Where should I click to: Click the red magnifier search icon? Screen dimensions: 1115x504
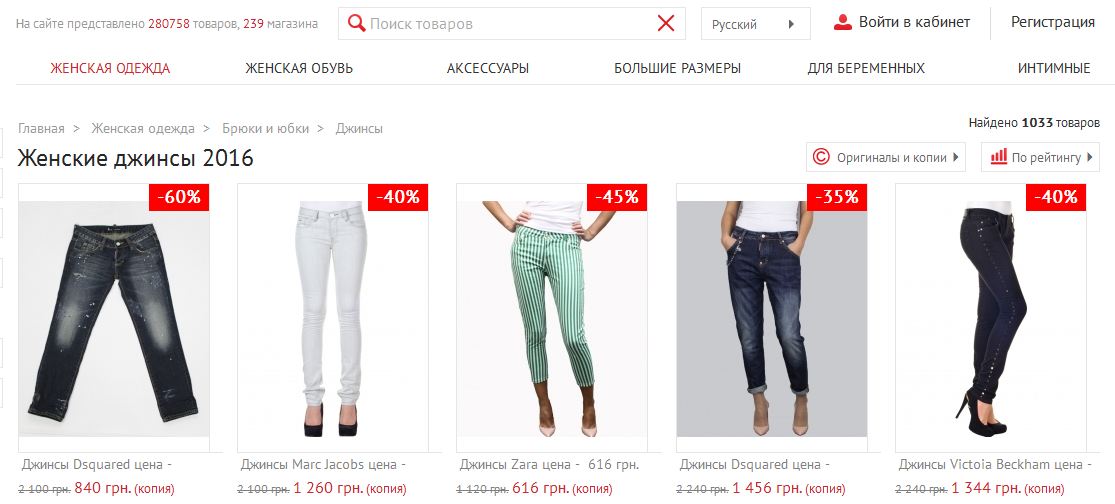pos(356,23)
